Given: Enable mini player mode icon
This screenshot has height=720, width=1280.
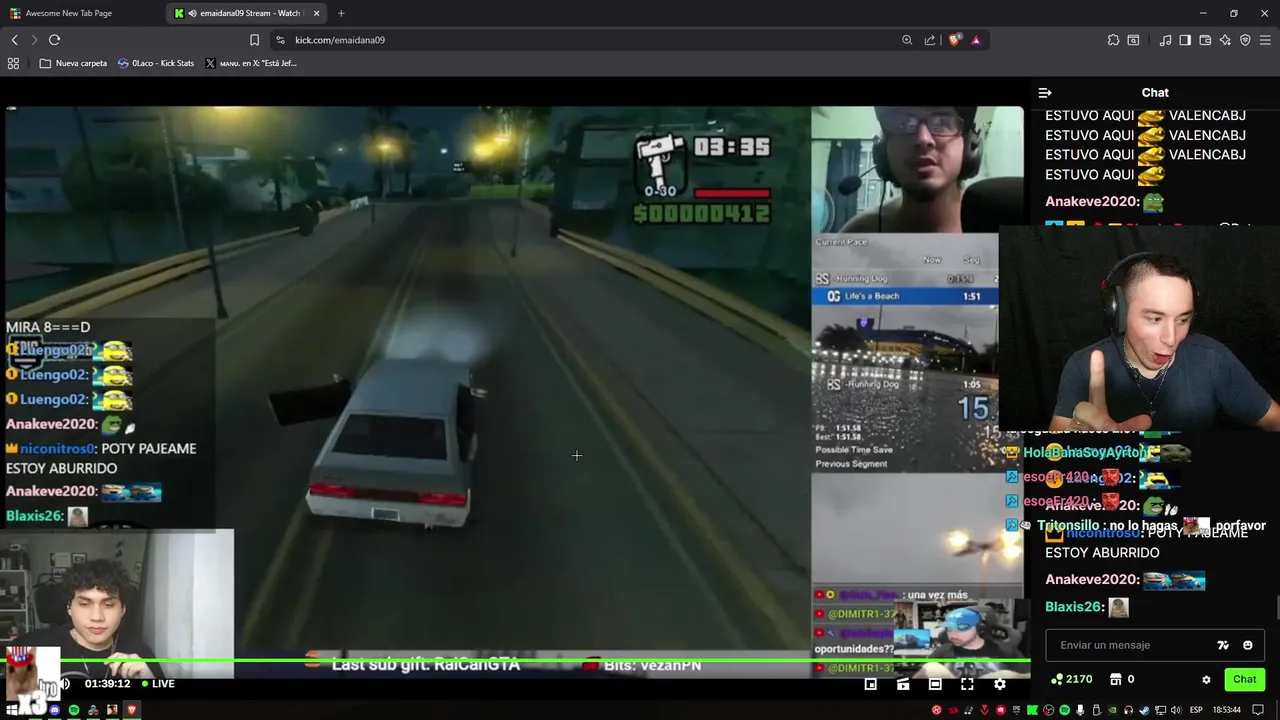Looking at the screenshot, I should [871, 684].
